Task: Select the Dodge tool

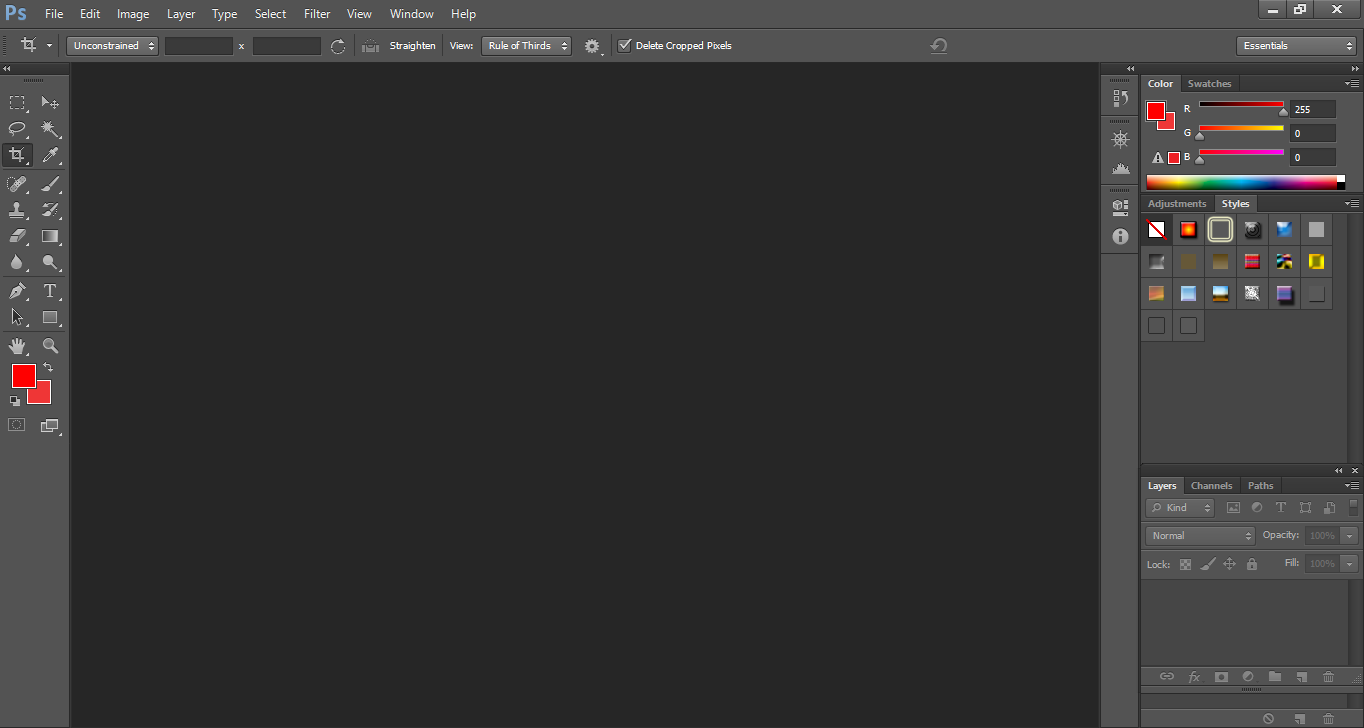Action: 50,263
